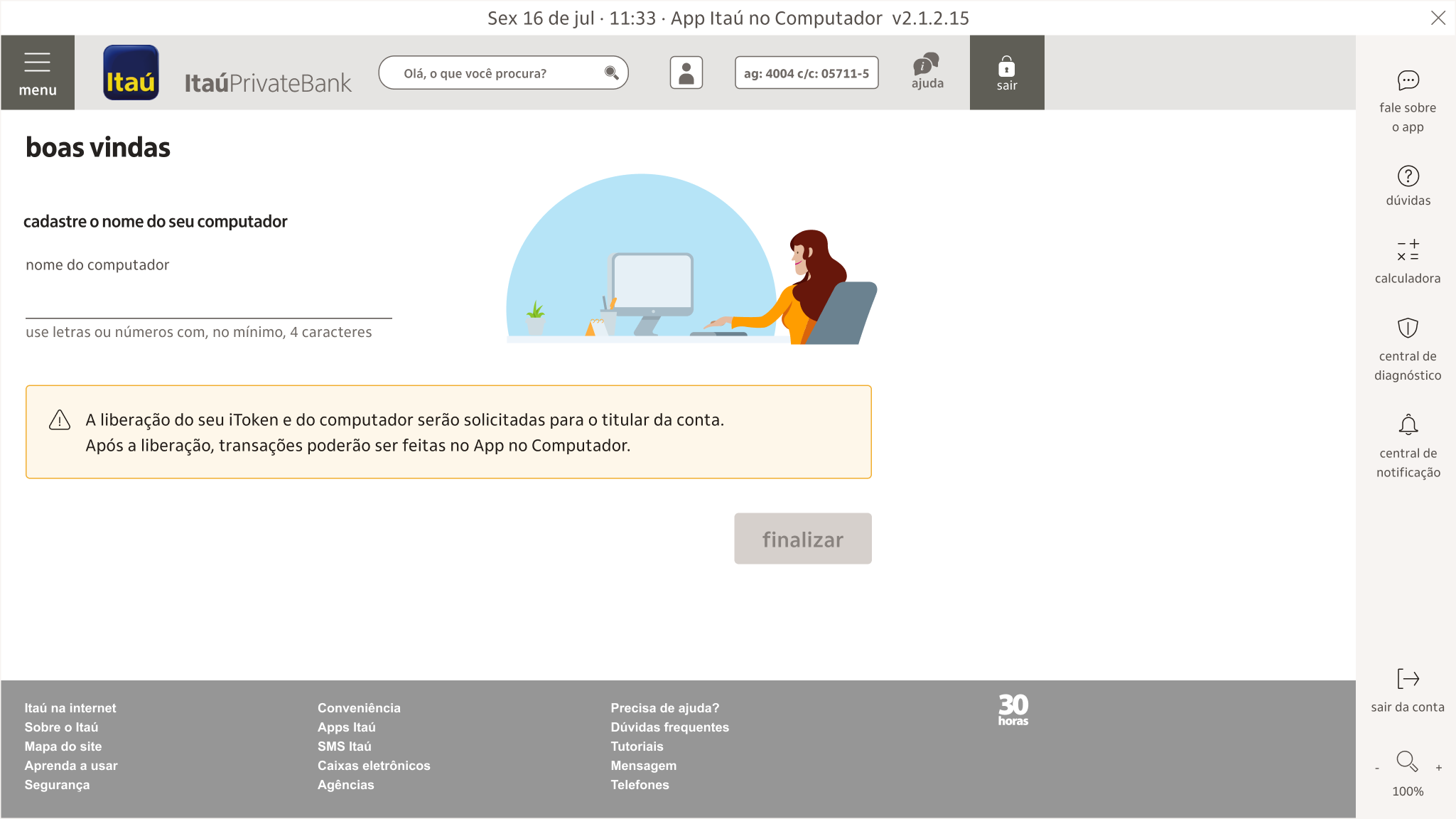Click the Itaú logo
Viewport: 1456px width, 819px height.
pyautogui.click(x=131, y=73)
